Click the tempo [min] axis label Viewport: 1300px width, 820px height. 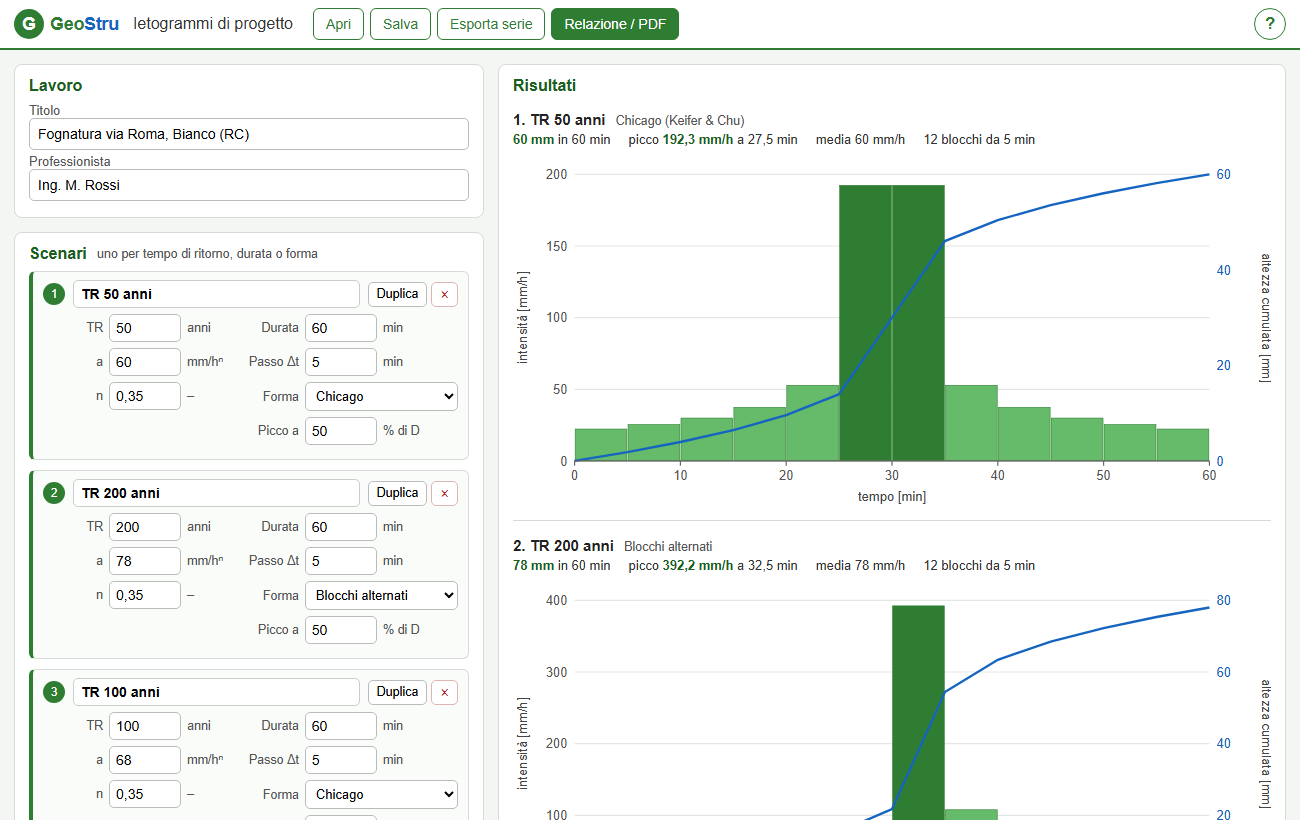[x=892, y=497]
